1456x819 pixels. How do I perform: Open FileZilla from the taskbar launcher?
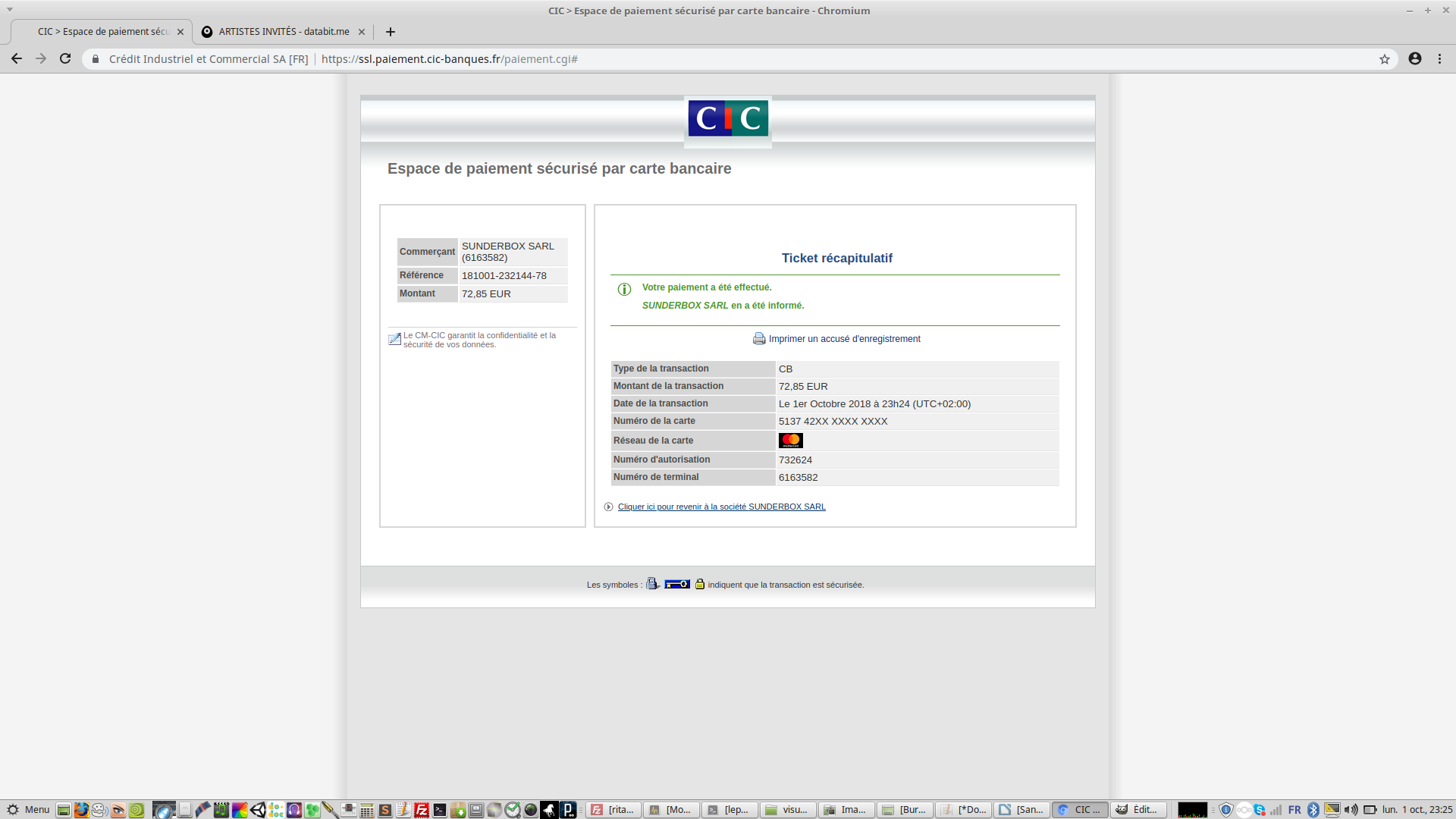click(422, 810)
